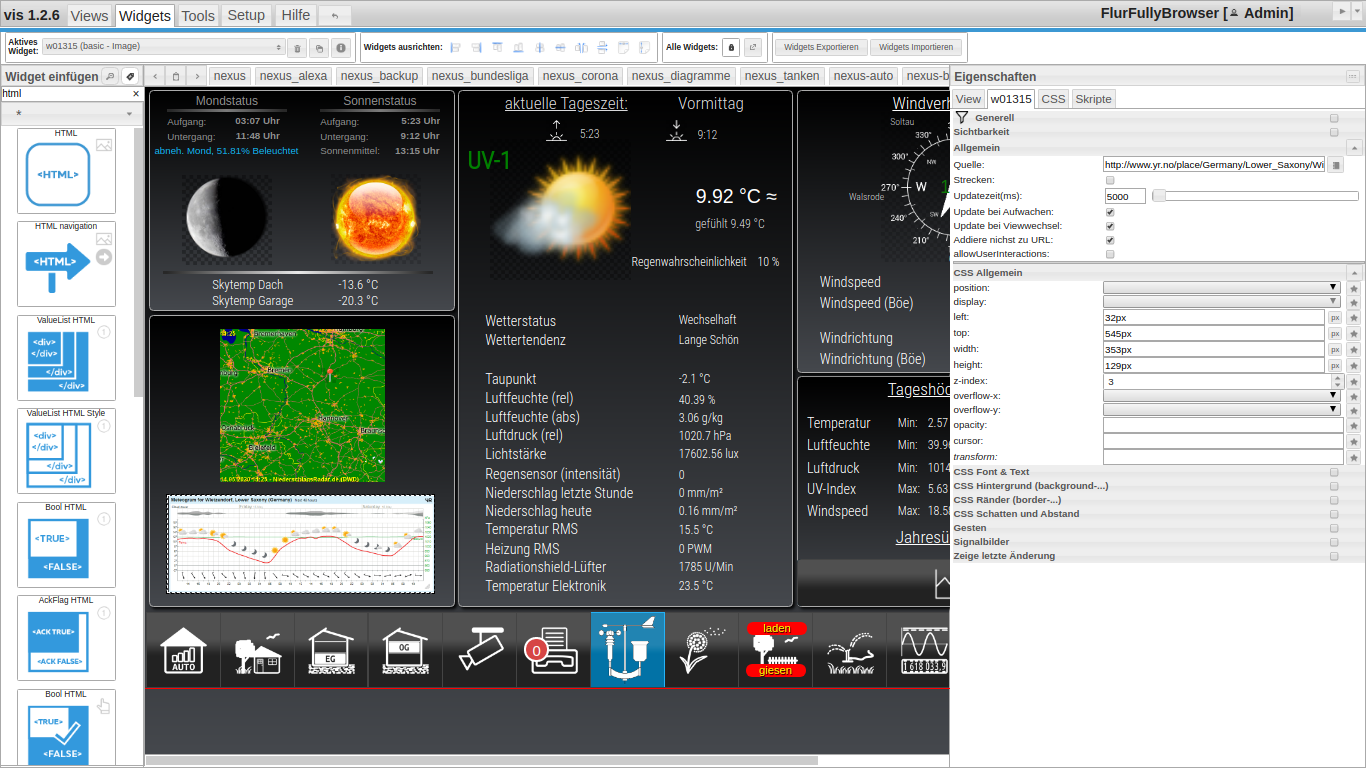This screenshot has width=1366, height=768.
Task: Click the widget info icon in the toolbar
Action: tap(340, 48)
